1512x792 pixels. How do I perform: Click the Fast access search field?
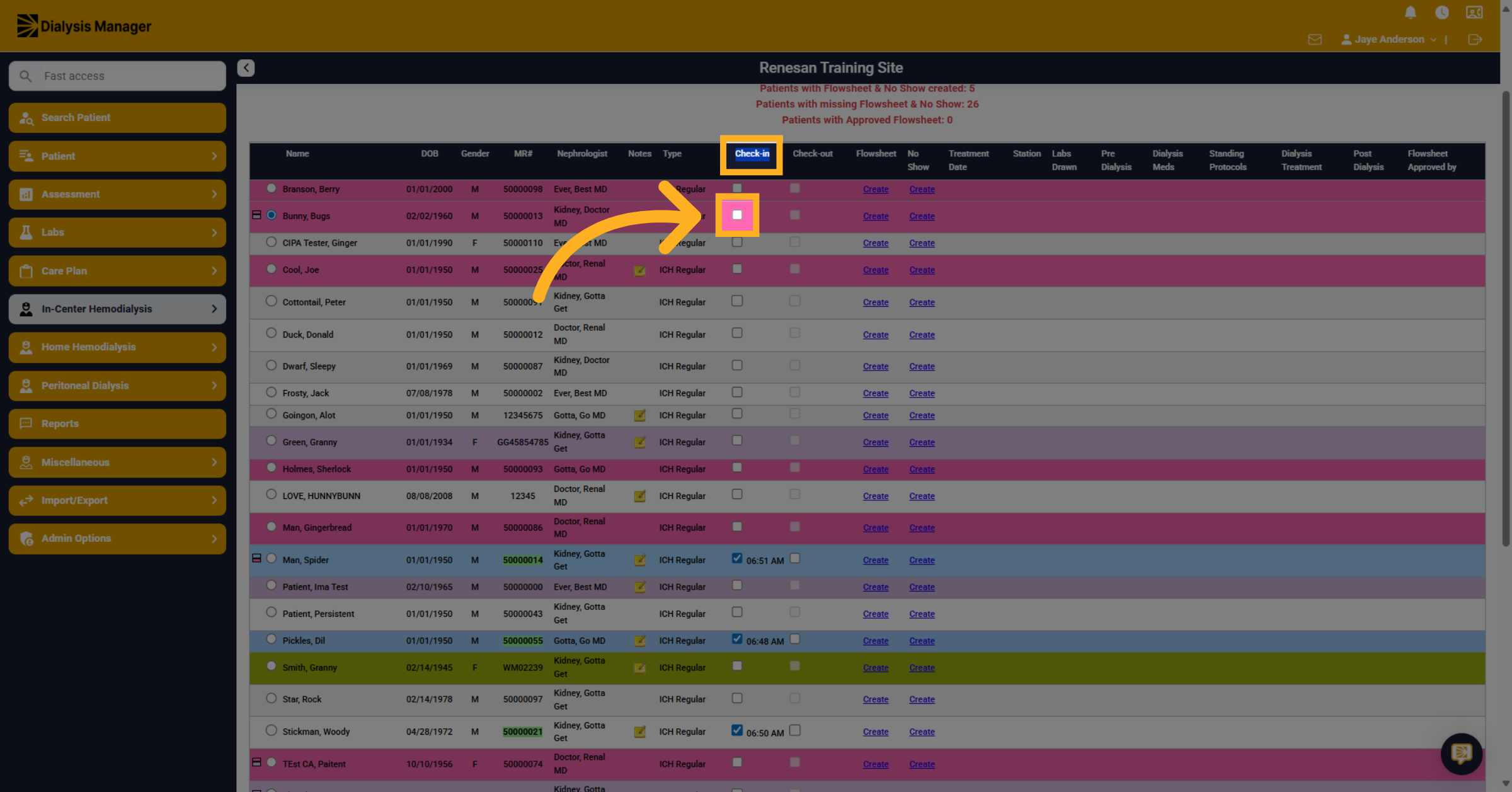117,76
